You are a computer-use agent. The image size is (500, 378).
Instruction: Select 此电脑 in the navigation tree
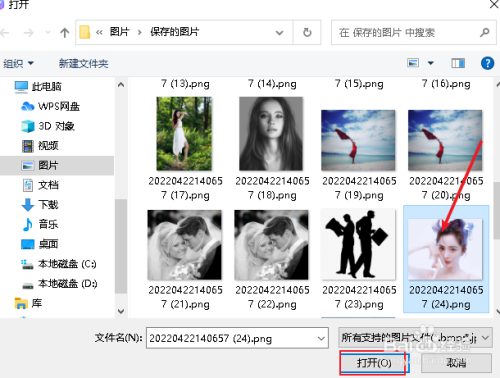point(47,87)
